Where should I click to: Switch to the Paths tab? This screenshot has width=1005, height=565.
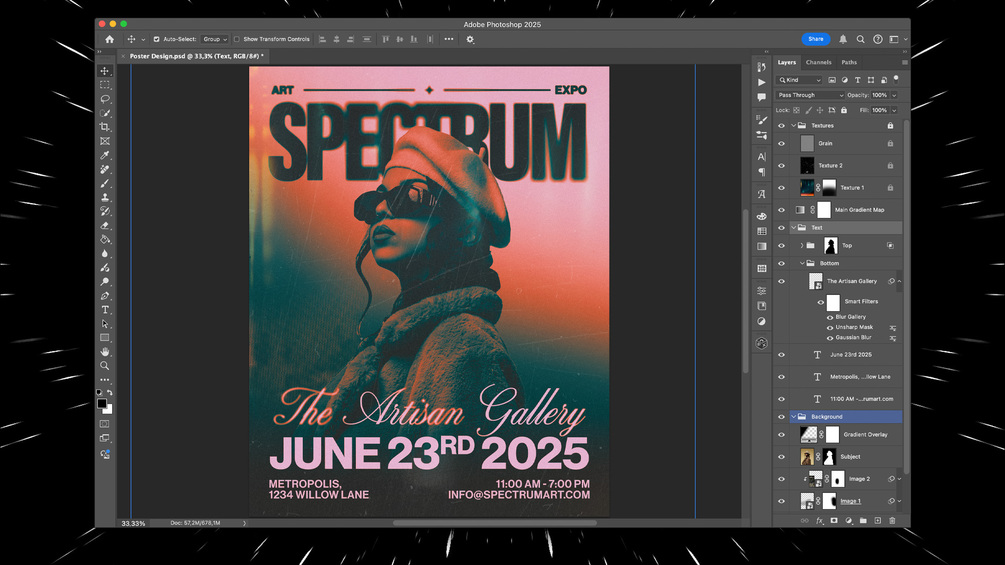[x=849, y=62]
